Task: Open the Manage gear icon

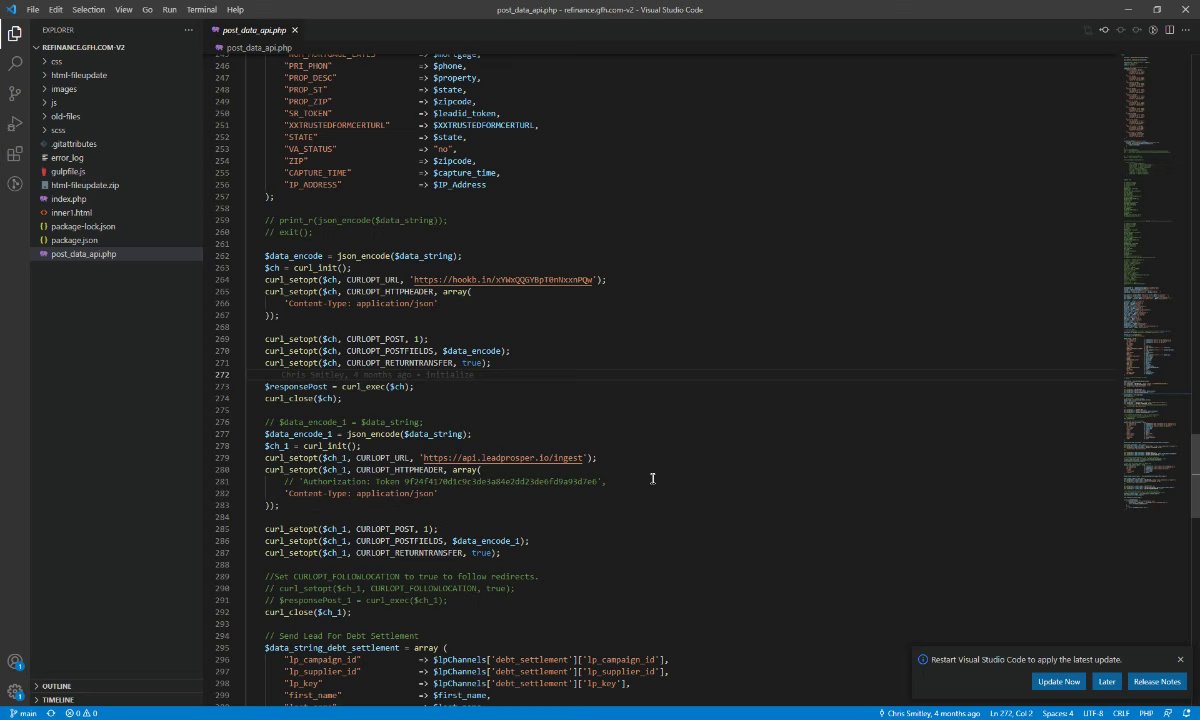Action: pos(15,691)
